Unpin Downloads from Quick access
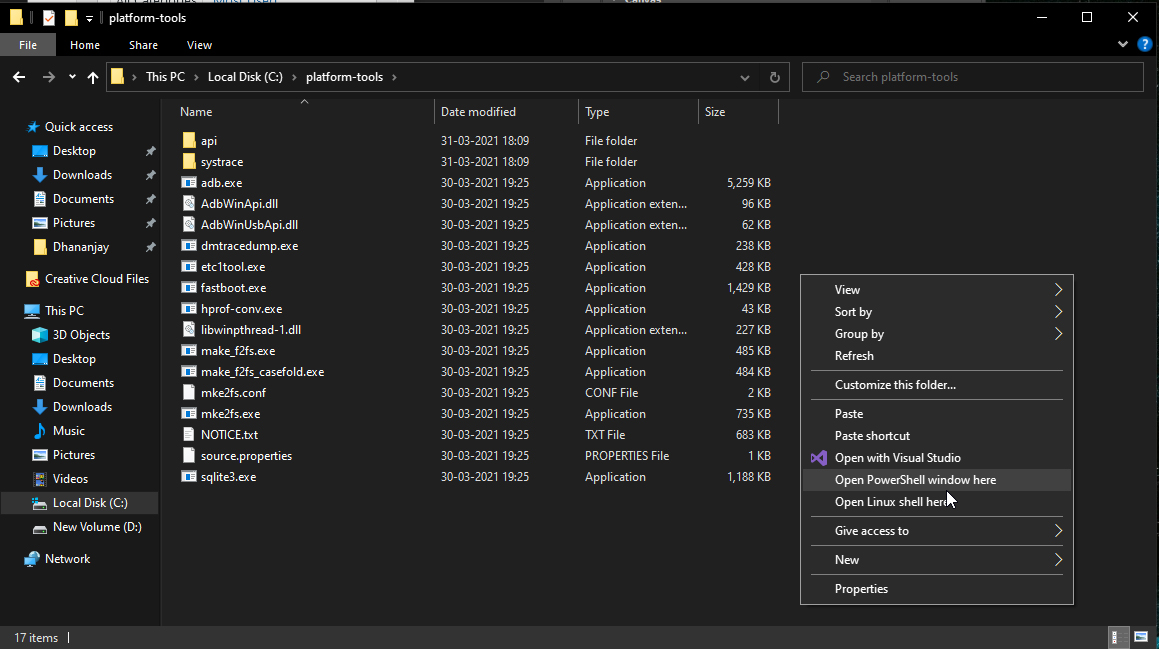 click(x=151, y=175)
